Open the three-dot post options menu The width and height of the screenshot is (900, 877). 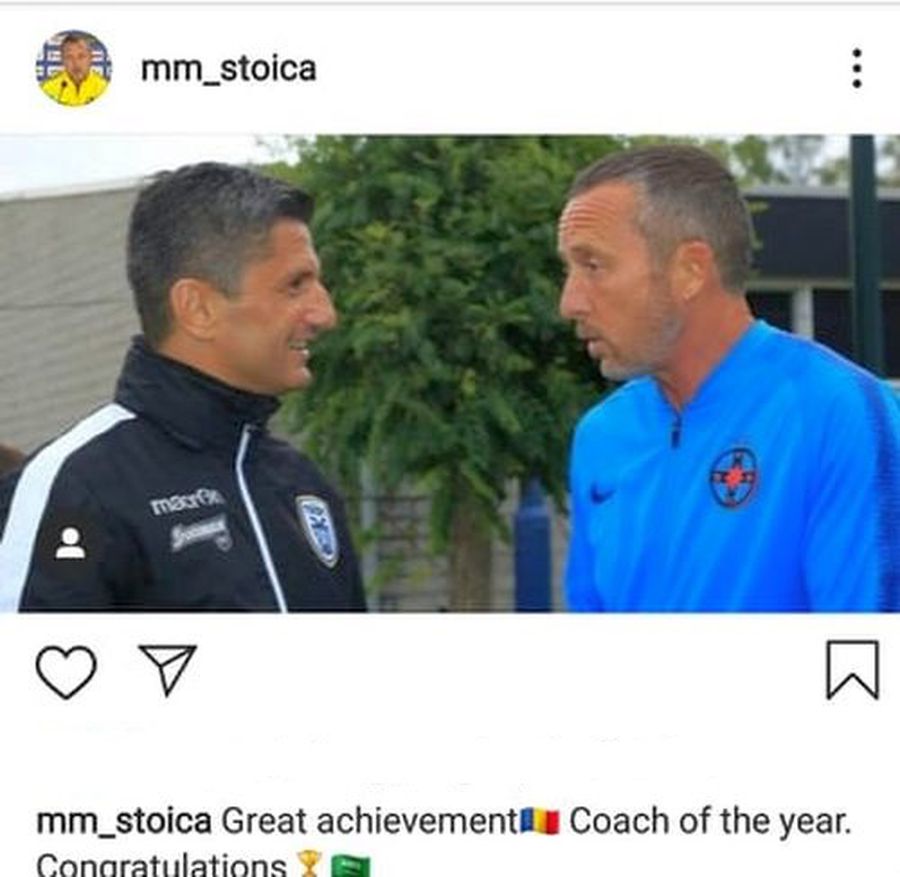click(856, 68)
